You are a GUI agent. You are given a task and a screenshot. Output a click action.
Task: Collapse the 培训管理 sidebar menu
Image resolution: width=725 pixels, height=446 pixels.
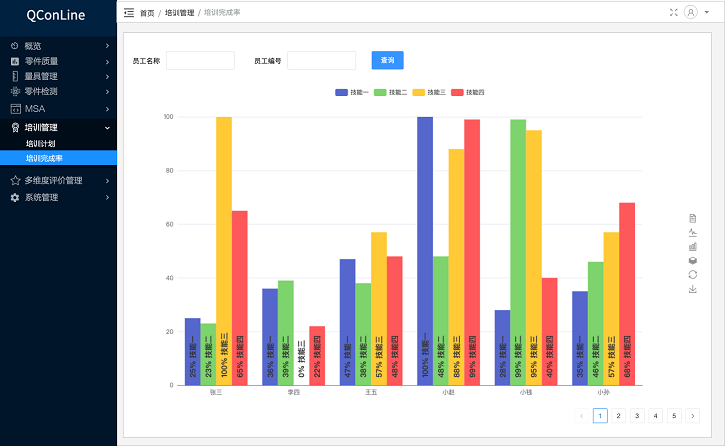click(x=58, y=127)
